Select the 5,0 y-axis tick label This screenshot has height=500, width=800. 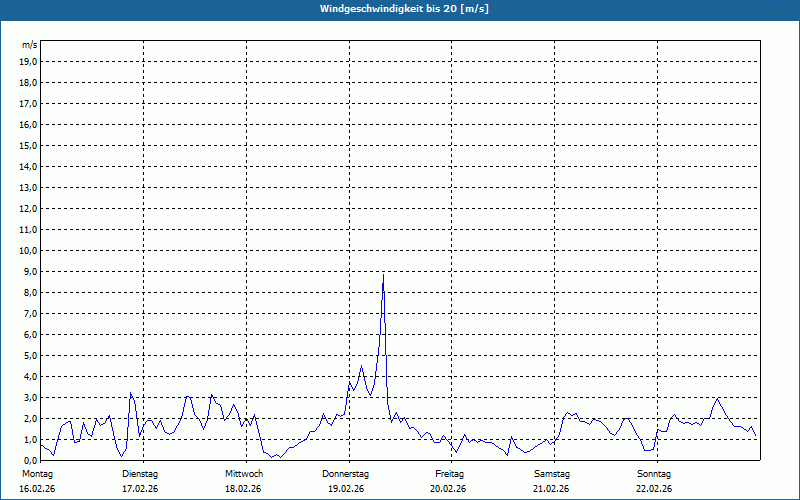pos(29,355)
